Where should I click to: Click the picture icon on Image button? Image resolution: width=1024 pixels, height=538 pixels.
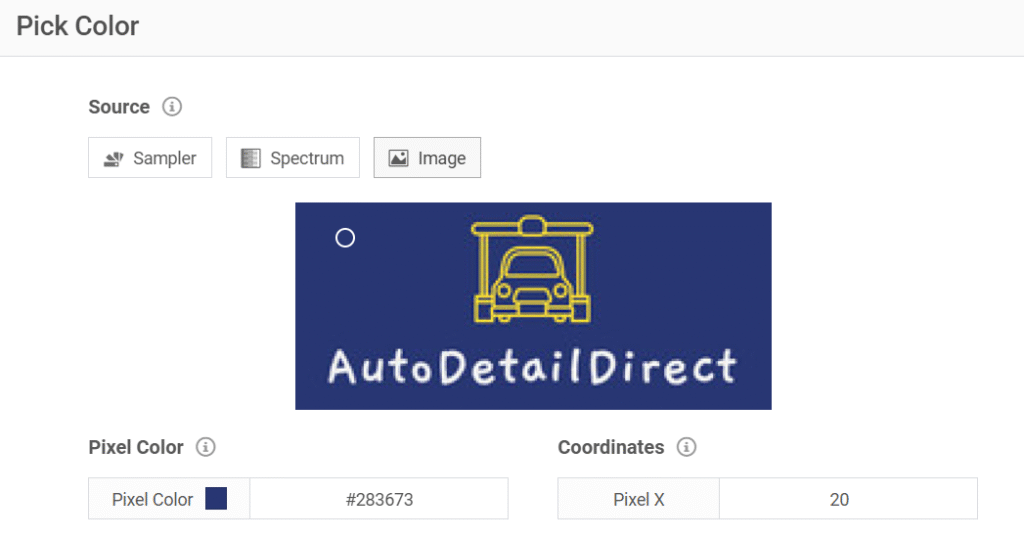(398, 158)
